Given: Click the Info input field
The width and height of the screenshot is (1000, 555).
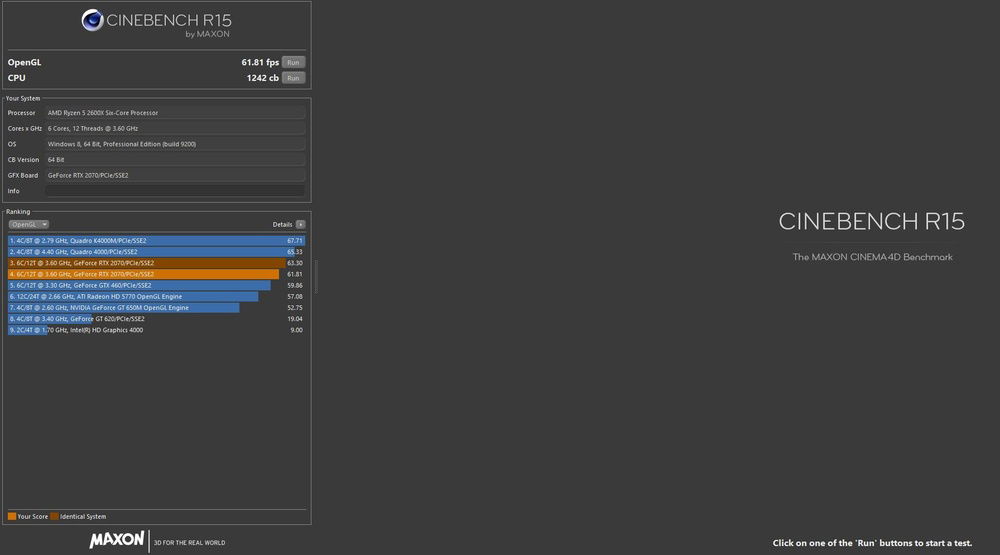Looking at the screenshot, I should click(175, 191).
